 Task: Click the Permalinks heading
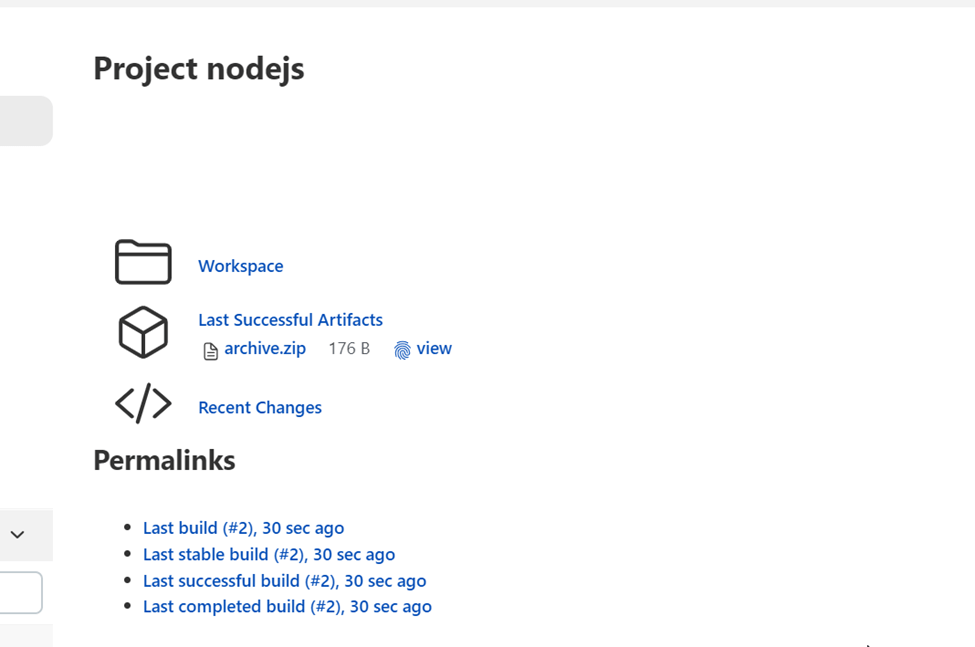(x=164, y=460)
